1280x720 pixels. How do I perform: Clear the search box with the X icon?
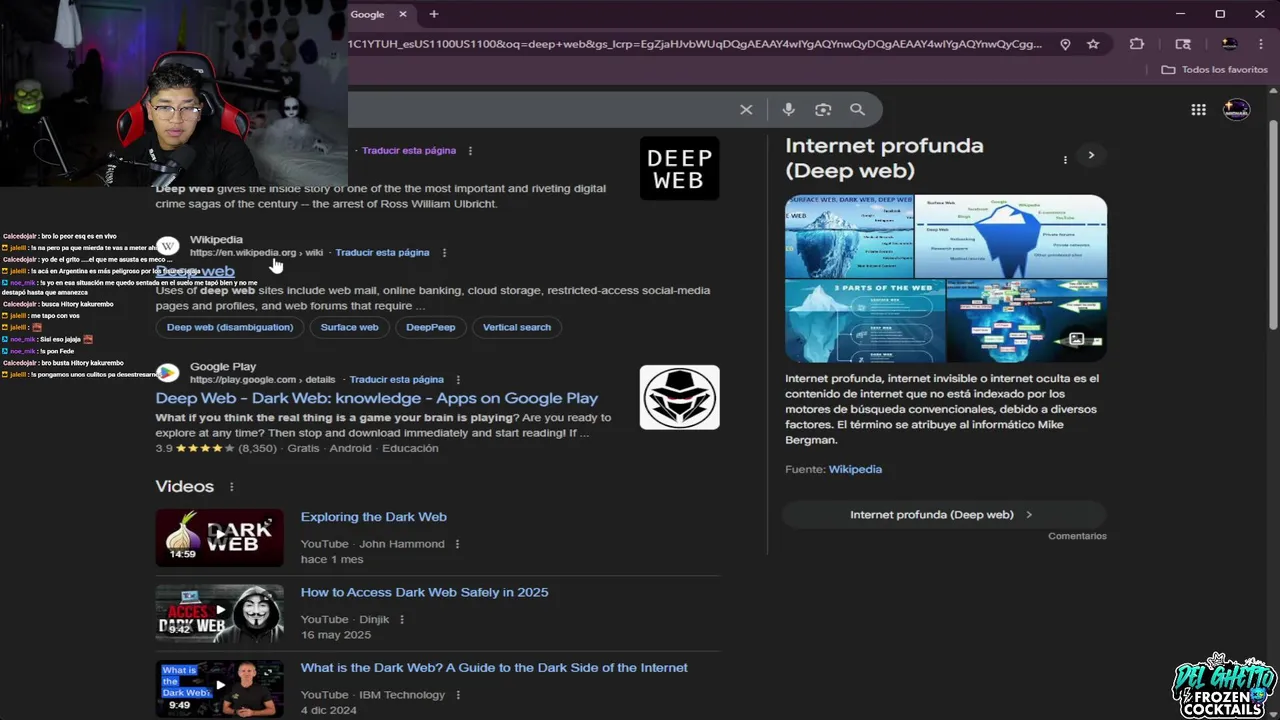pyautogui.click(x=746, y=110)
